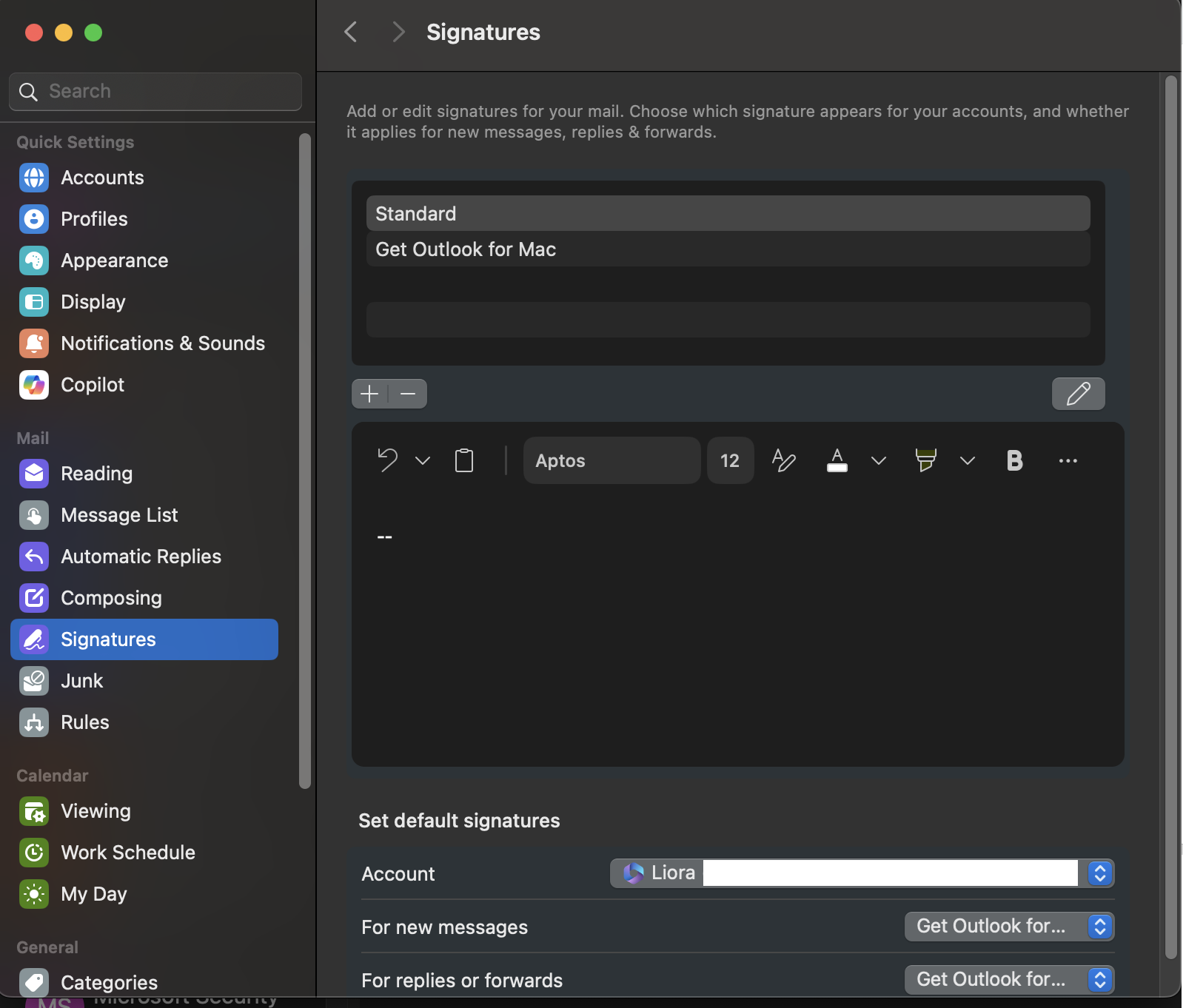
Task: Expand the undo options dropdown arrow
Action: pyautogui.click(x=423, y=461)
